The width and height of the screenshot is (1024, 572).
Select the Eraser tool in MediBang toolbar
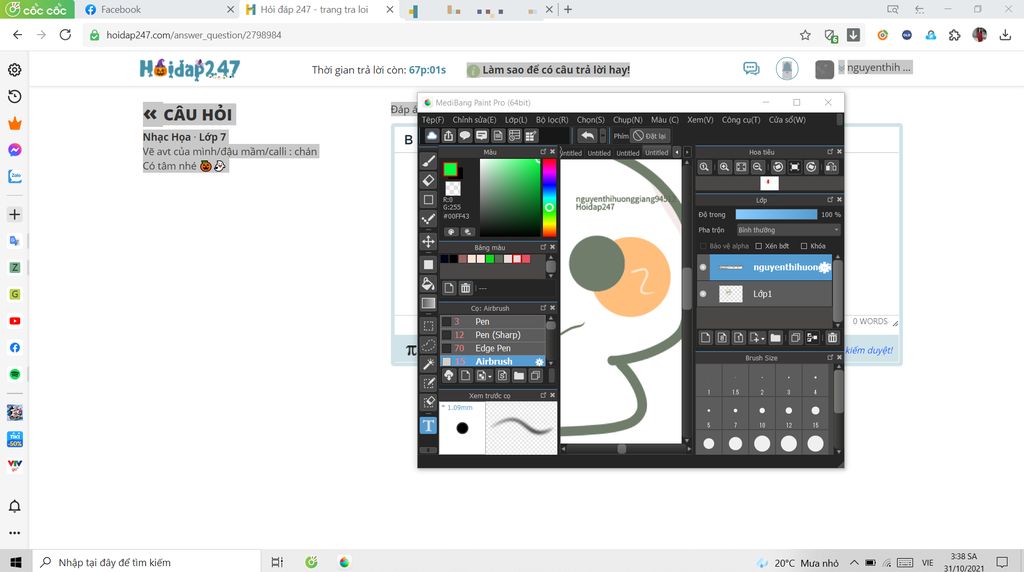click(x=428, y=180)
